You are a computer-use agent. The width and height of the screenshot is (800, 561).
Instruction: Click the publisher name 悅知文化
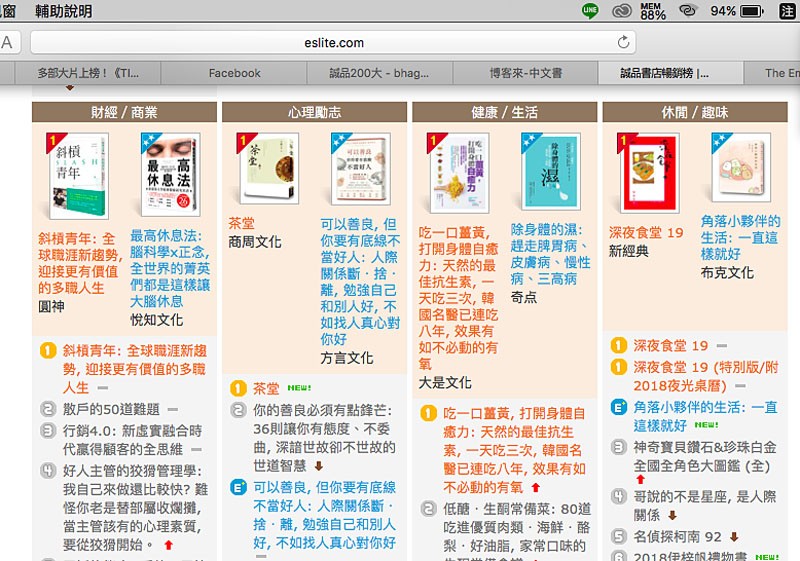(156, 320)
